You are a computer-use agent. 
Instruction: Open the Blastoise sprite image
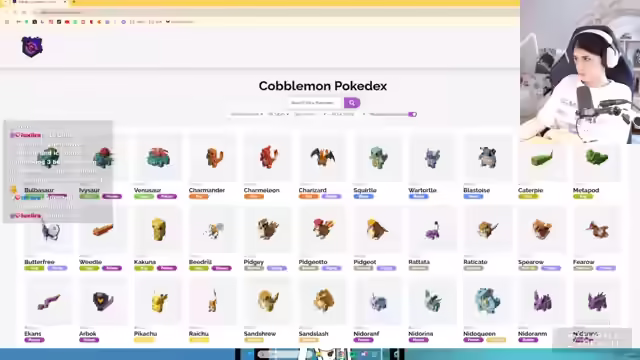[x=487, y=158]
